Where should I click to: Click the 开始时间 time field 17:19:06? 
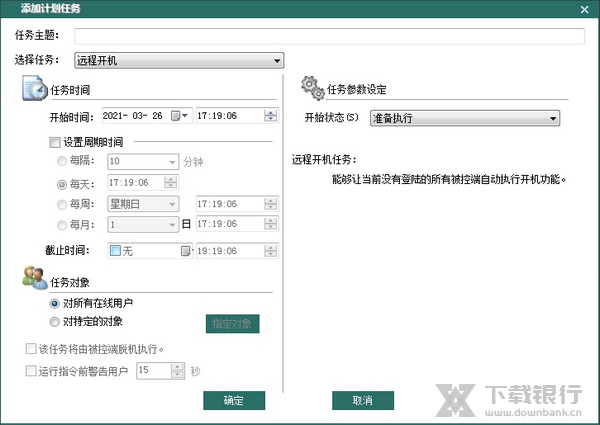click(237, 116)
